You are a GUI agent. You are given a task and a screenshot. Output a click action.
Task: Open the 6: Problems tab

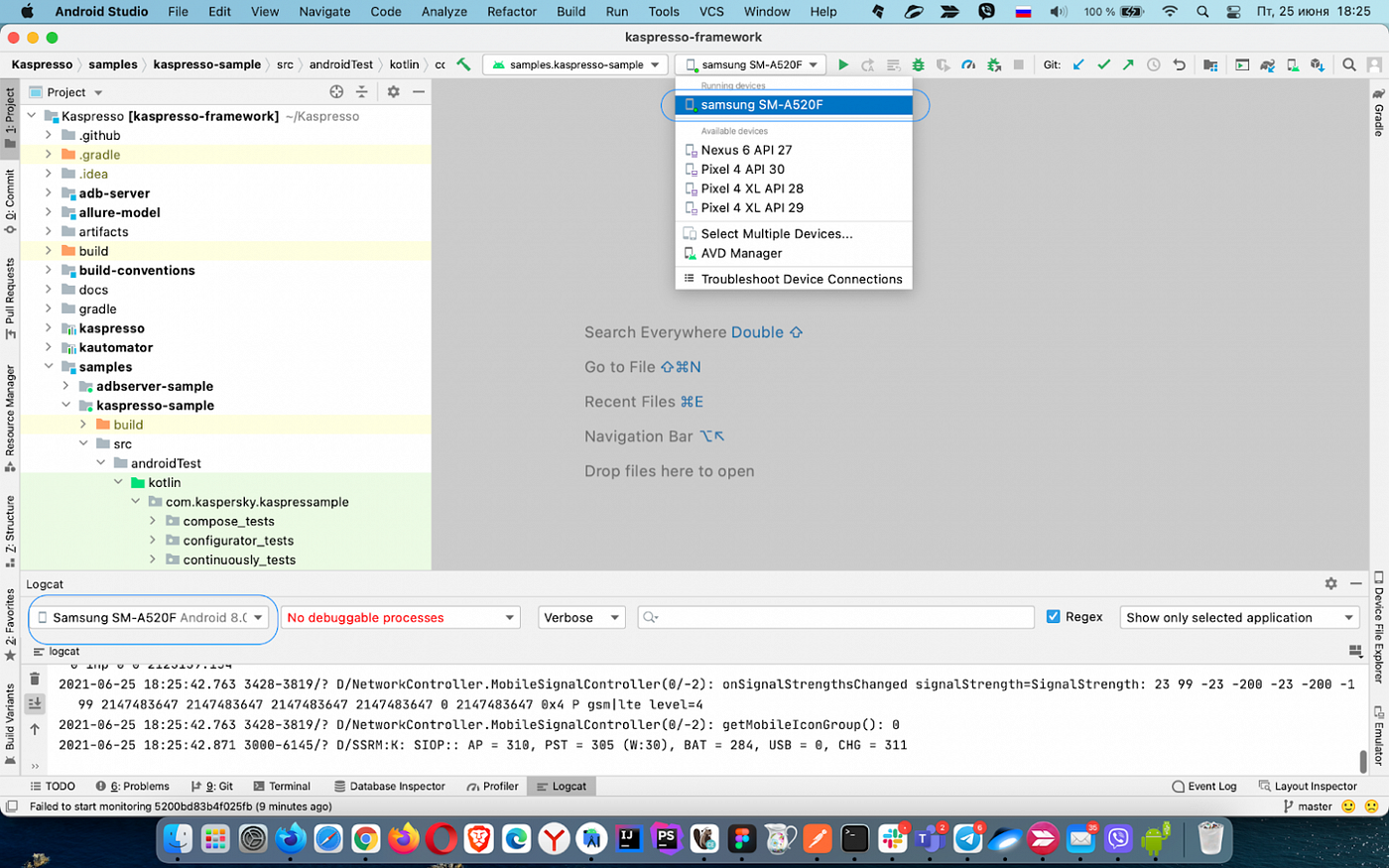click(133, 786)
